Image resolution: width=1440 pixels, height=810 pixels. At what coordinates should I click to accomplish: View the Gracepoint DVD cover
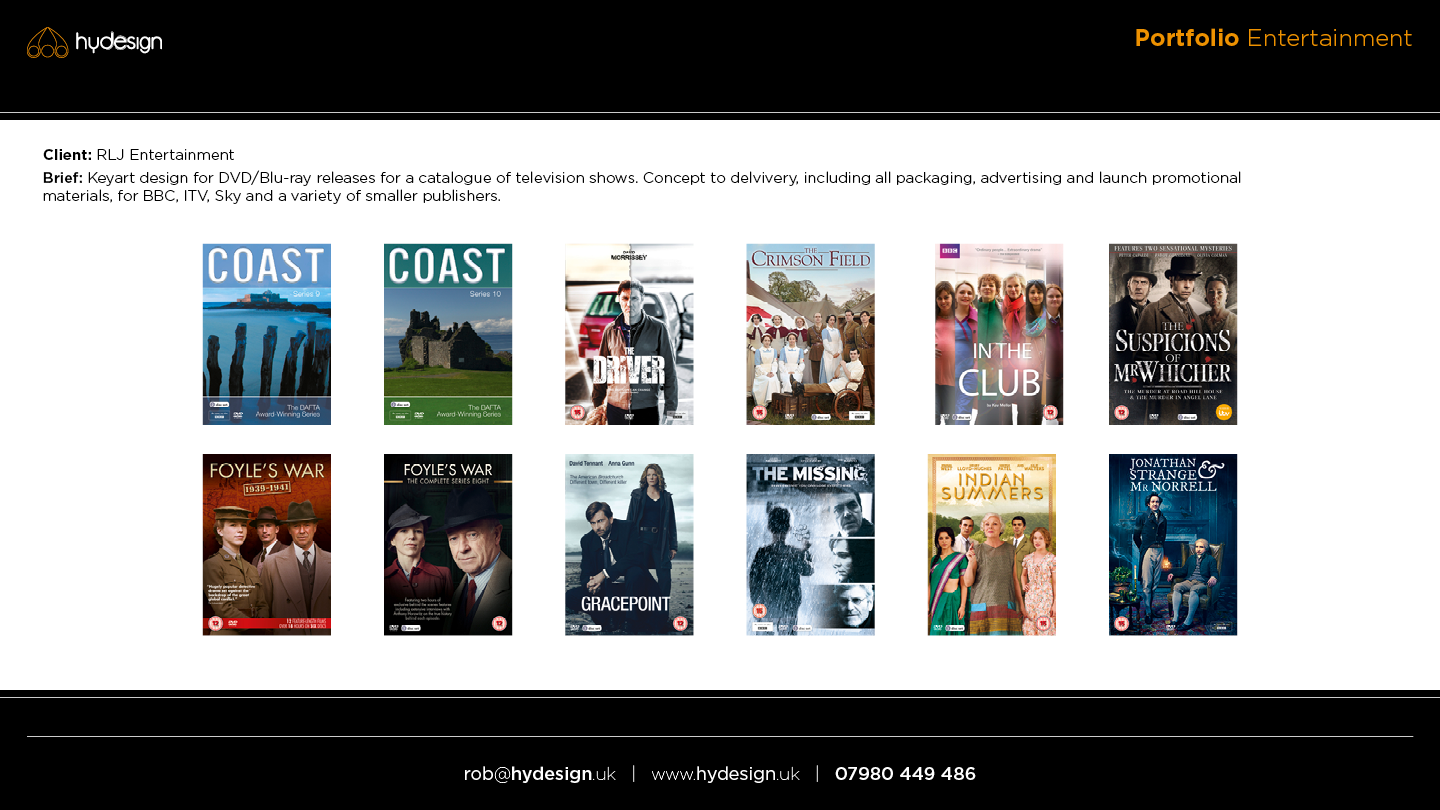pyautogui.click(x=629, y=544)
